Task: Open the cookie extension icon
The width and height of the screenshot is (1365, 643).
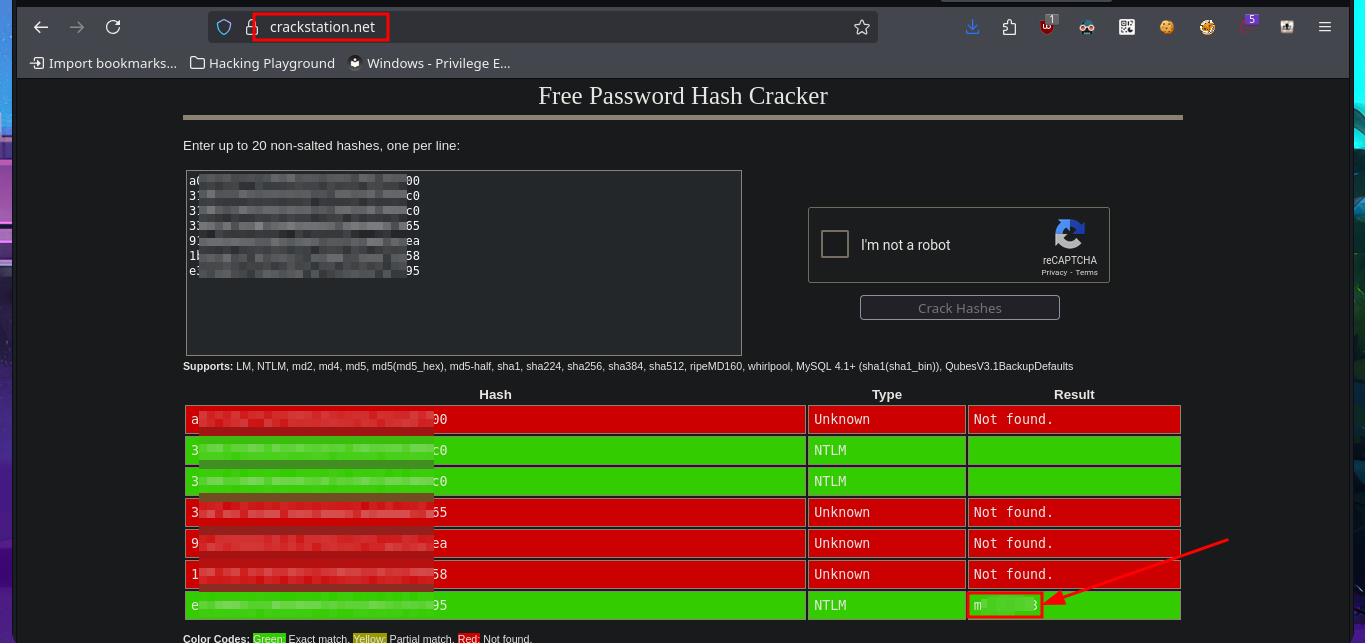Action: pos(1167,27)
